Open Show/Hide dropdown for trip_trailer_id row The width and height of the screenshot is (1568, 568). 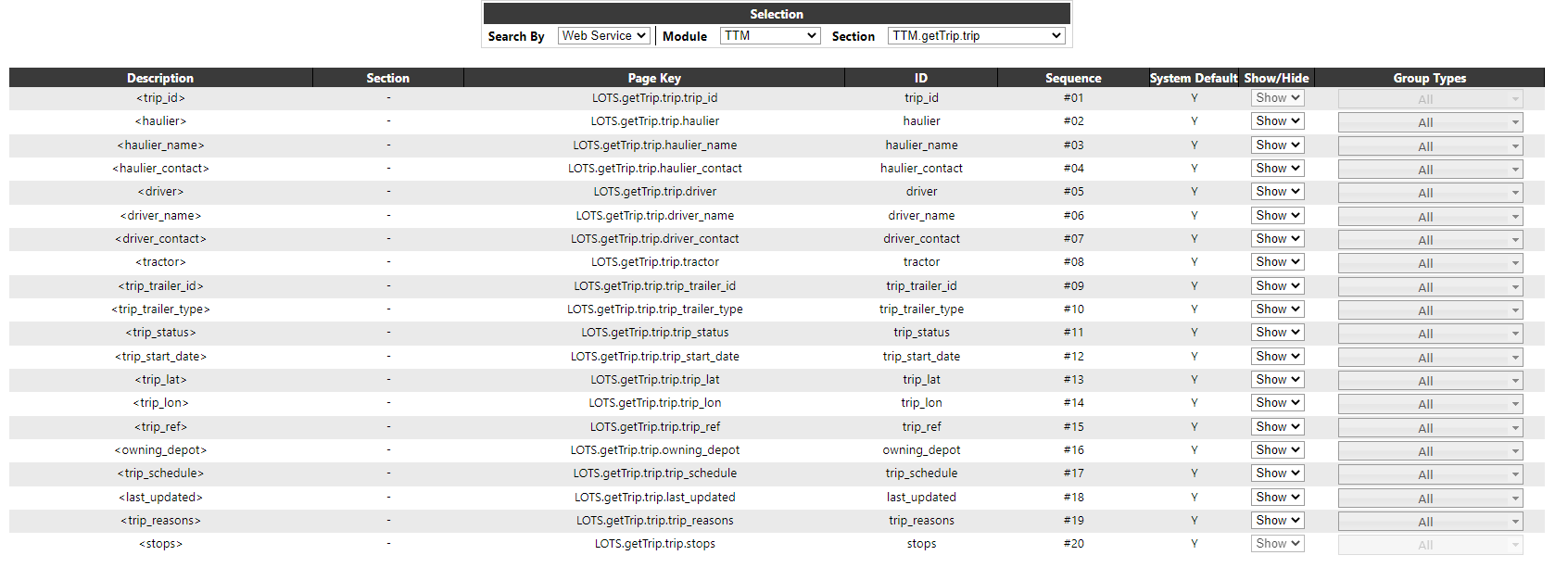[1278, 286]
